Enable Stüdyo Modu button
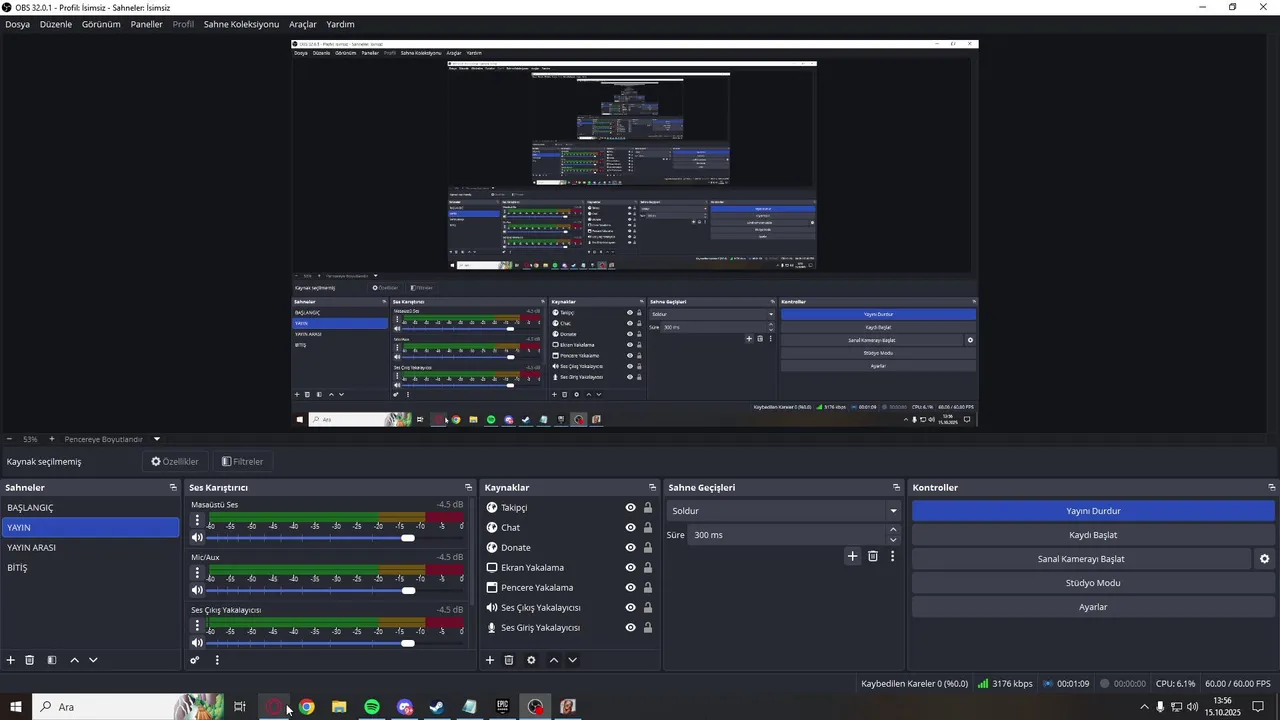The height and width of the screenshot is (720, 1280). 1093,583
